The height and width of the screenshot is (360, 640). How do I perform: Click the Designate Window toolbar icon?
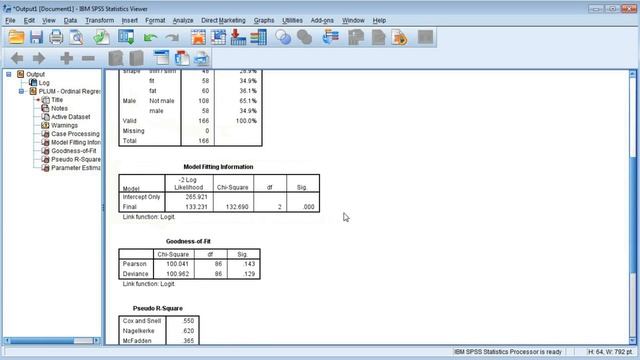tap(356, 37)
